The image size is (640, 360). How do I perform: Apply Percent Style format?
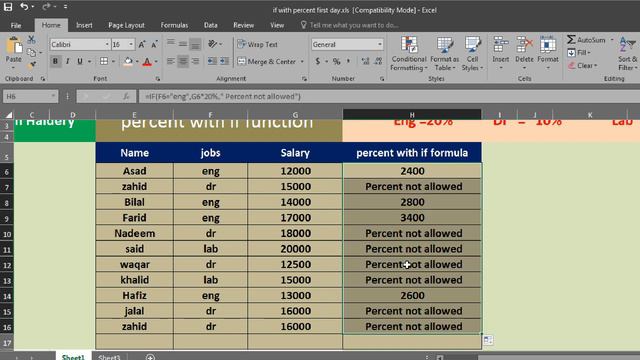tap(336, 61)
